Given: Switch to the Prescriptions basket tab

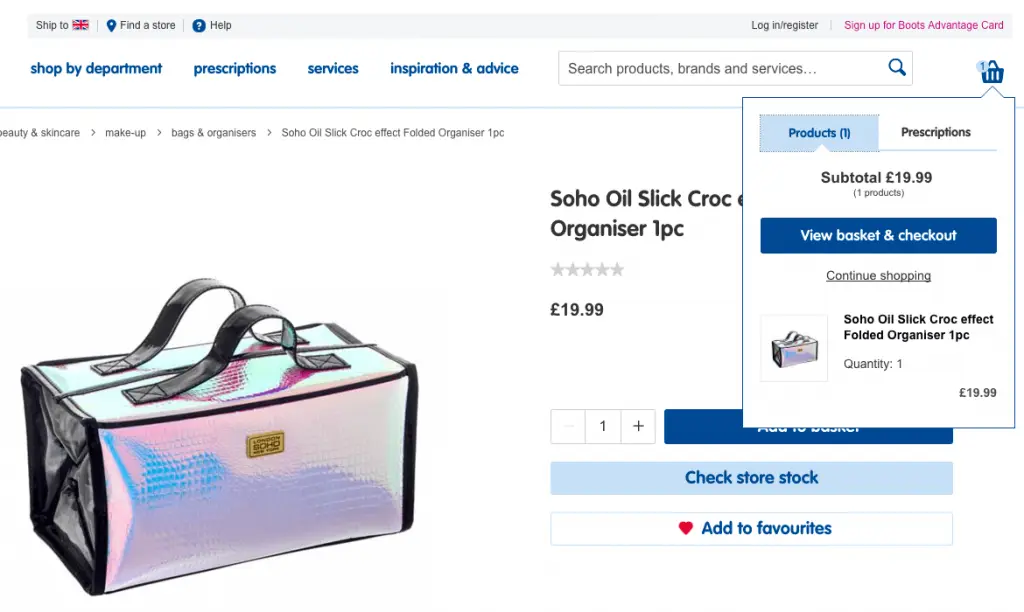Looking at the screenshot, I should 935,132.
